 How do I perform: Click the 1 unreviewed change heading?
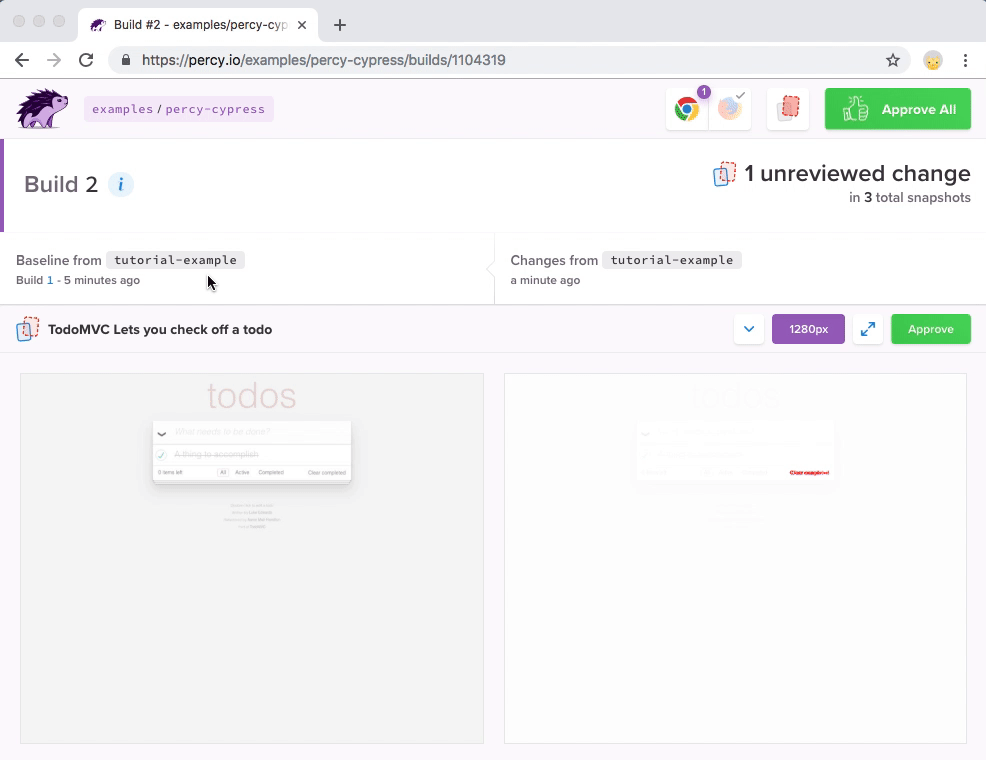tap(857, 173)
